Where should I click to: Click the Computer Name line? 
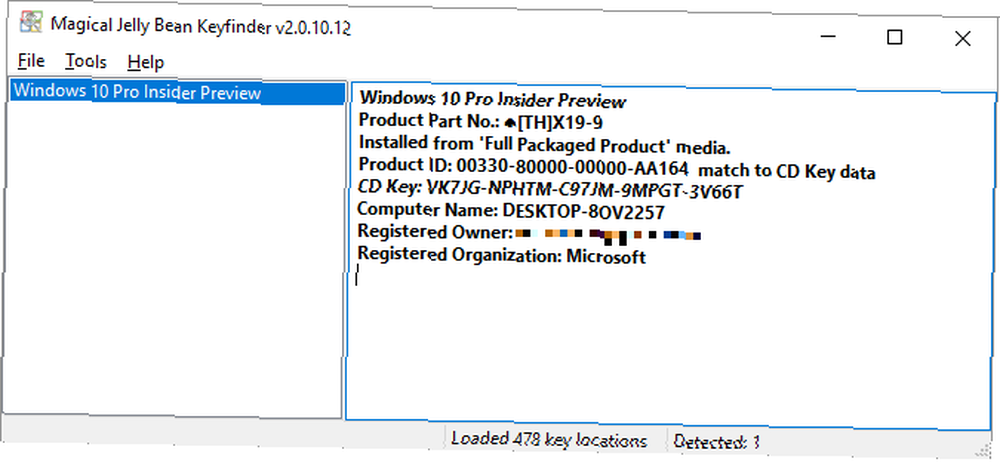pyautogui.click(x=511, y=211)
